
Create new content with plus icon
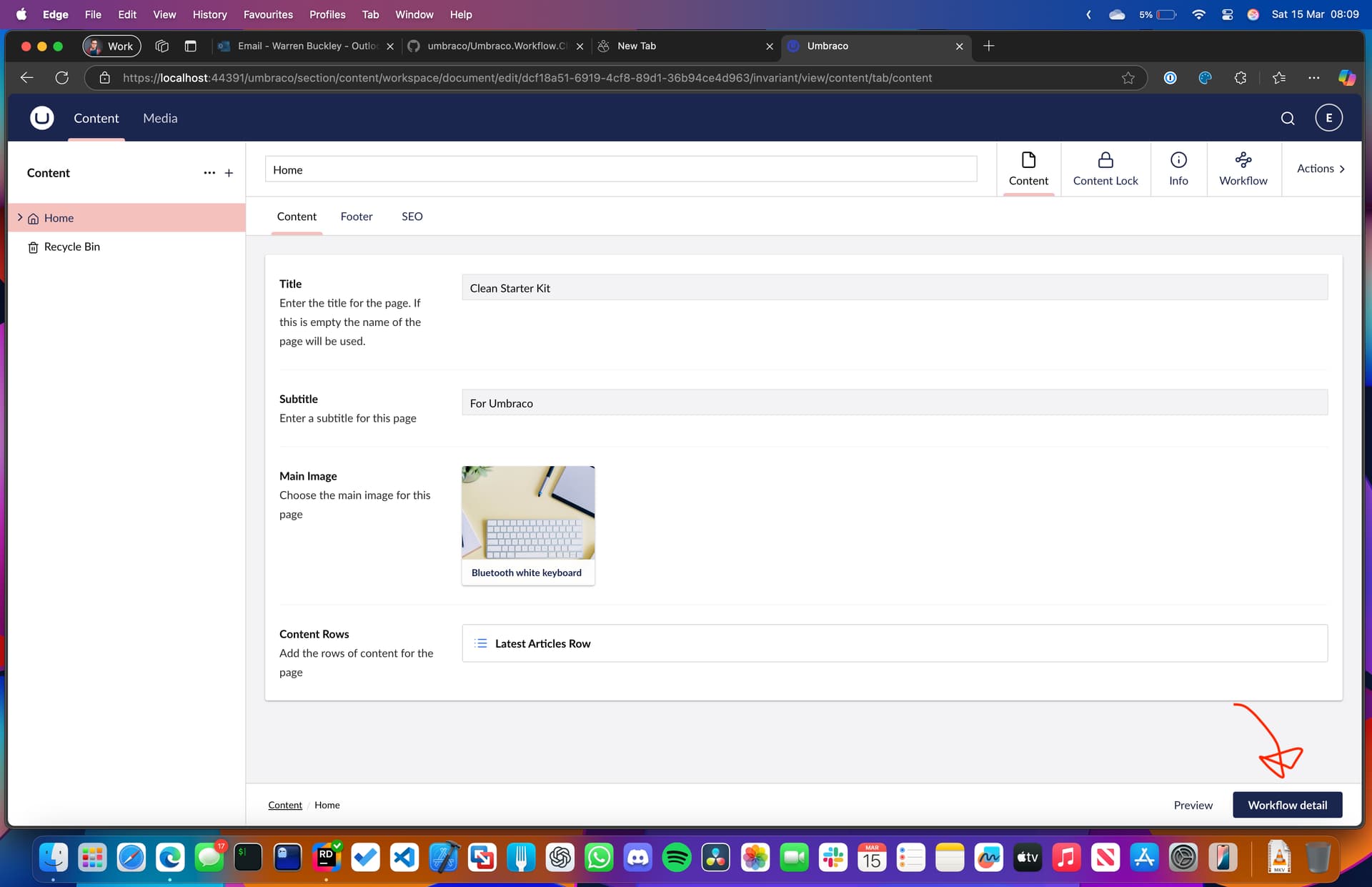coord(229,173)
